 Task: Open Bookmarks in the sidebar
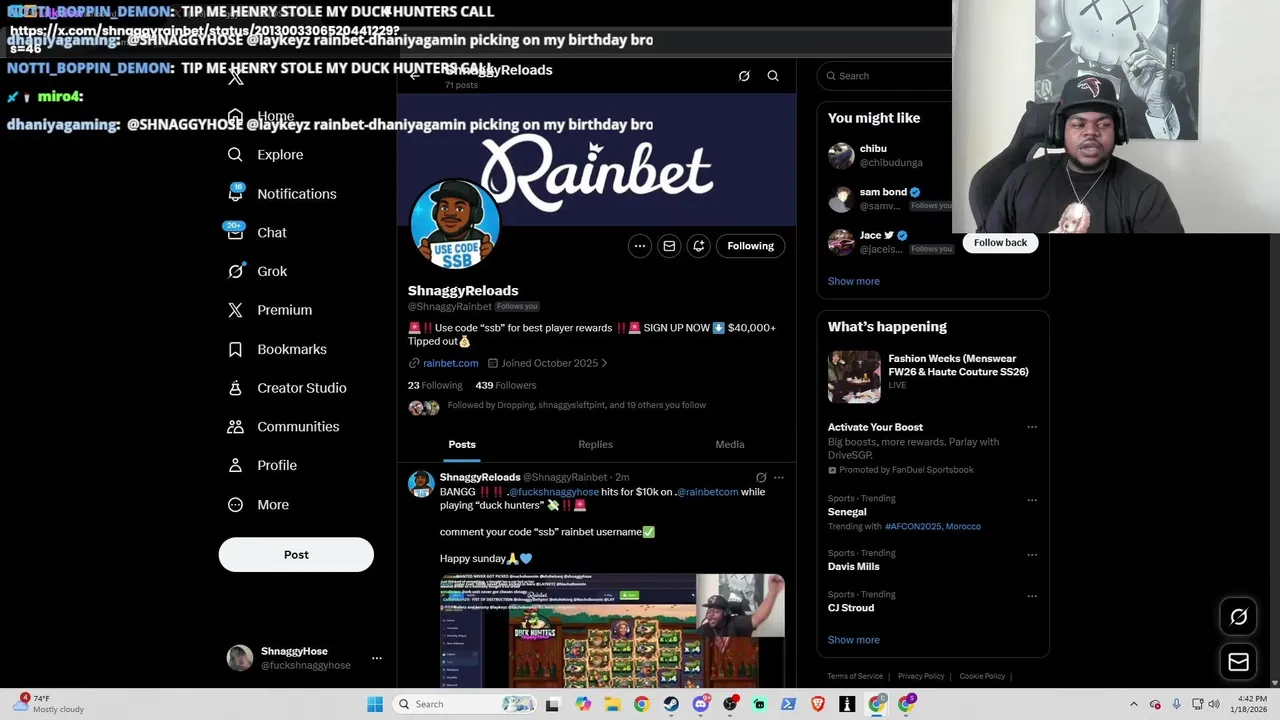pos(277,349)
